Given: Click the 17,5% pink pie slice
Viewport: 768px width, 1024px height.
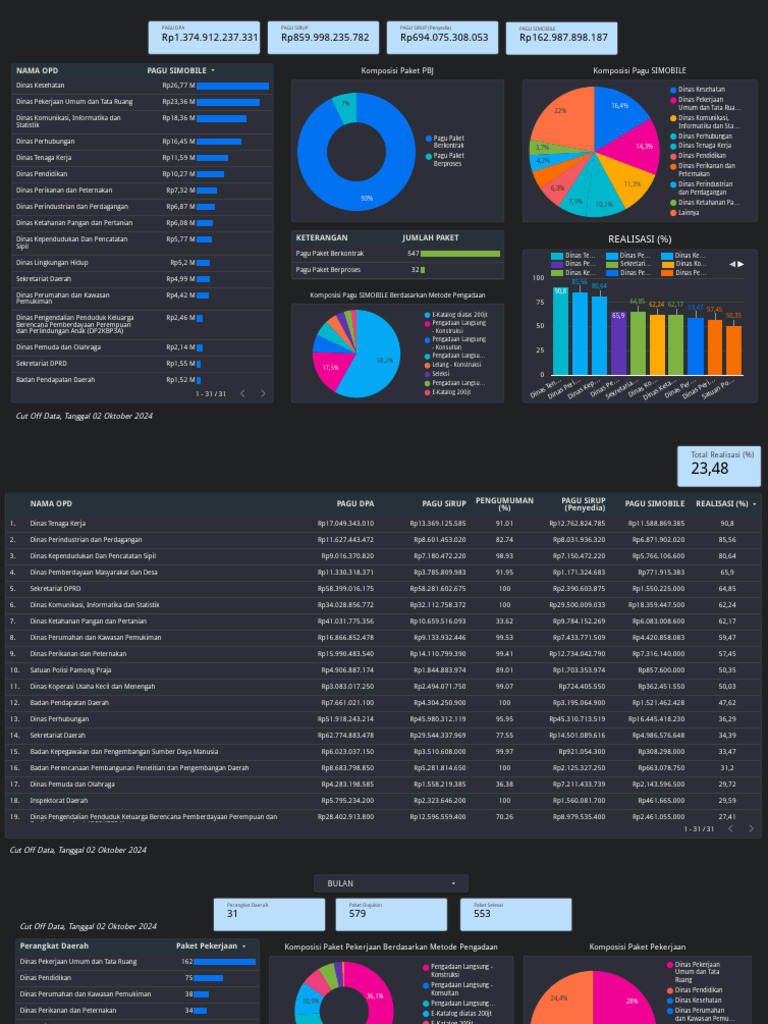Looking at the screenshot, I should [x=331, y=368].
